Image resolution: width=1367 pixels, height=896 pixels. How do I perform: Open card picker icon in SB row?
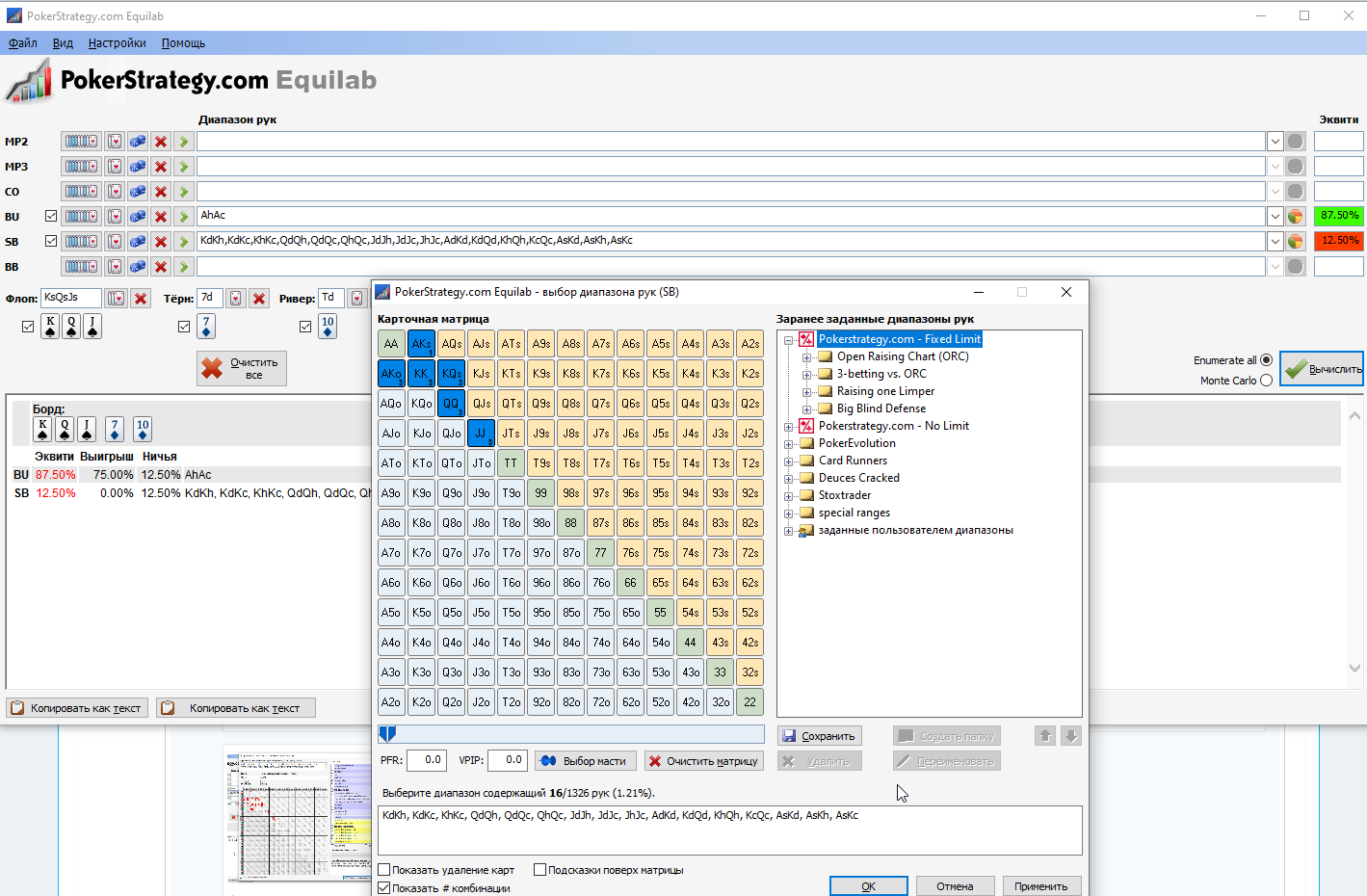click(115, 242)
